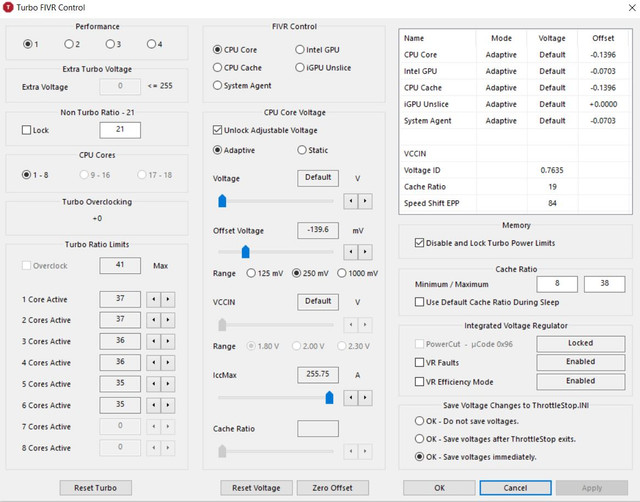Choose the 125 mV offset range

[x=251, y=273]
